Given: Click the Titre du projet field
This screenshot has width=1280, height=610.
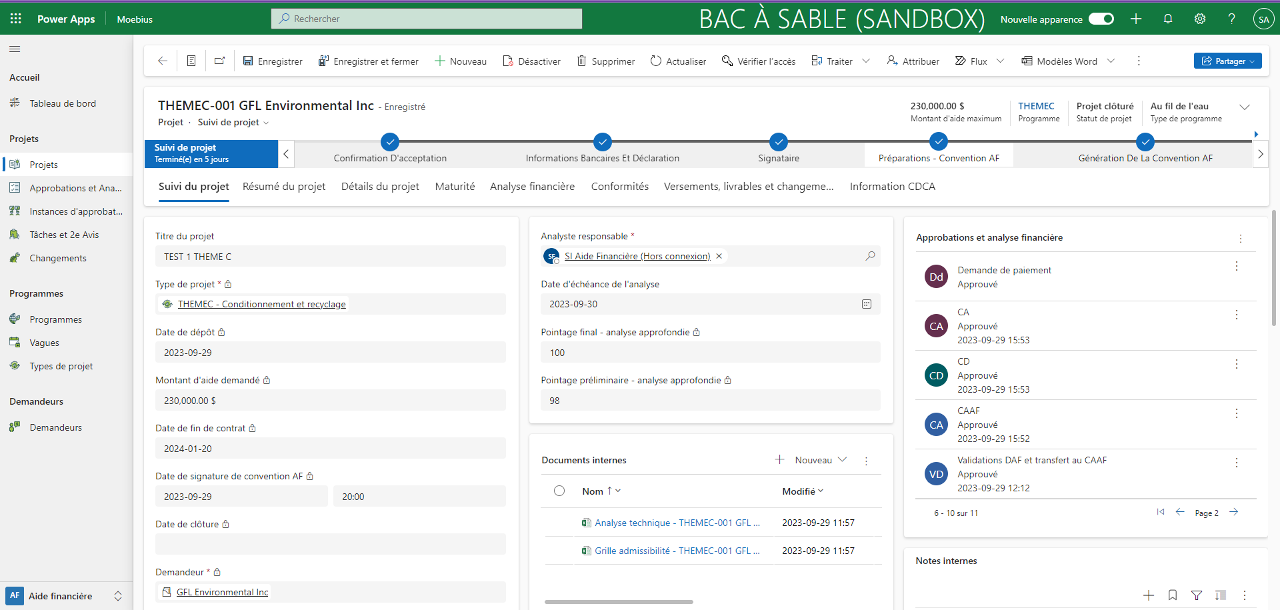Looking at the screenshot, I should coord(330,257).
